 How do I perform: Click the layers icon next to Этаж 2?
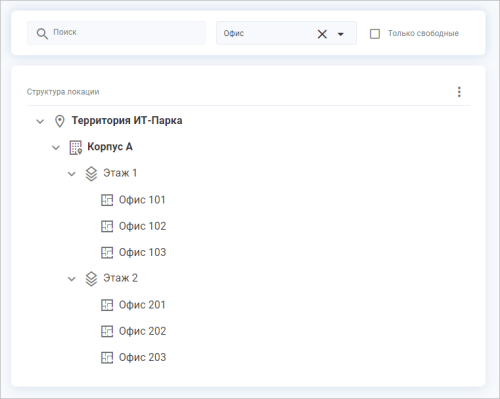coord(91,279)
